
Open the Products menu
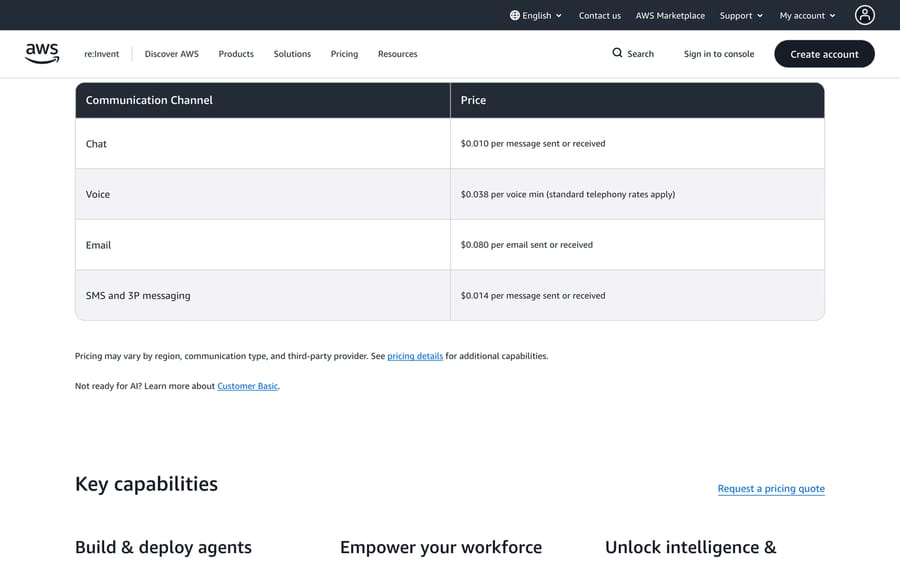236,54
